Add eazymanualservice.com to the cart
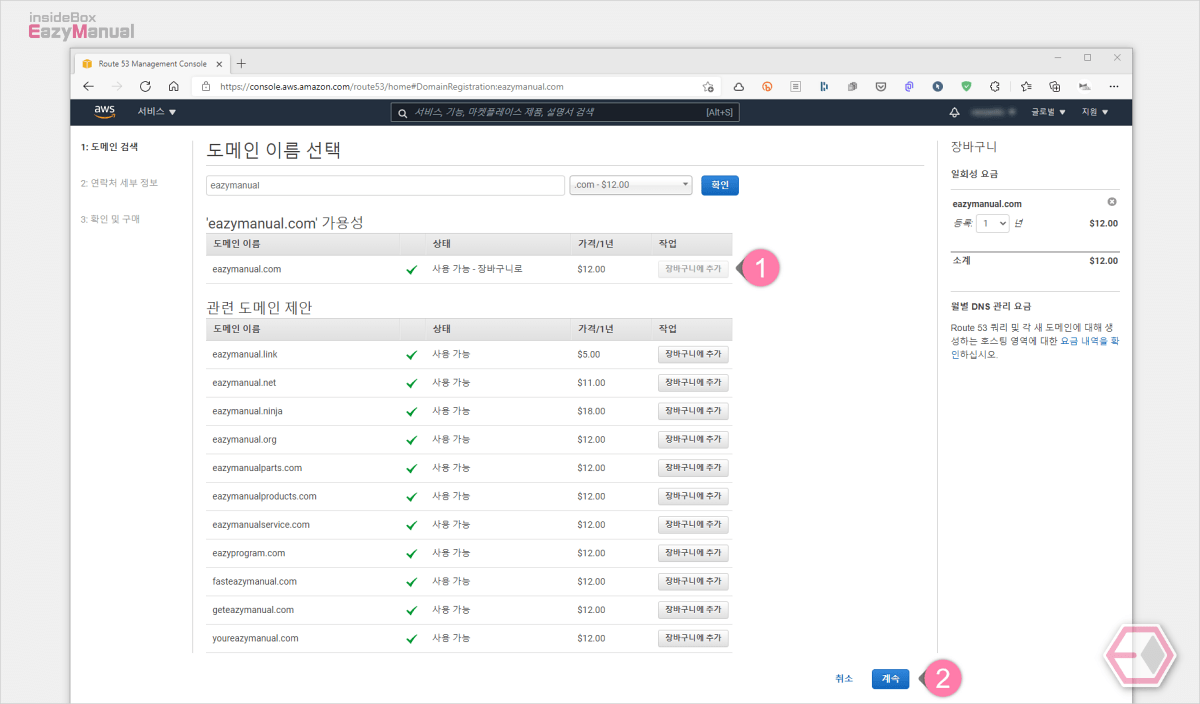 click(693, 525)
